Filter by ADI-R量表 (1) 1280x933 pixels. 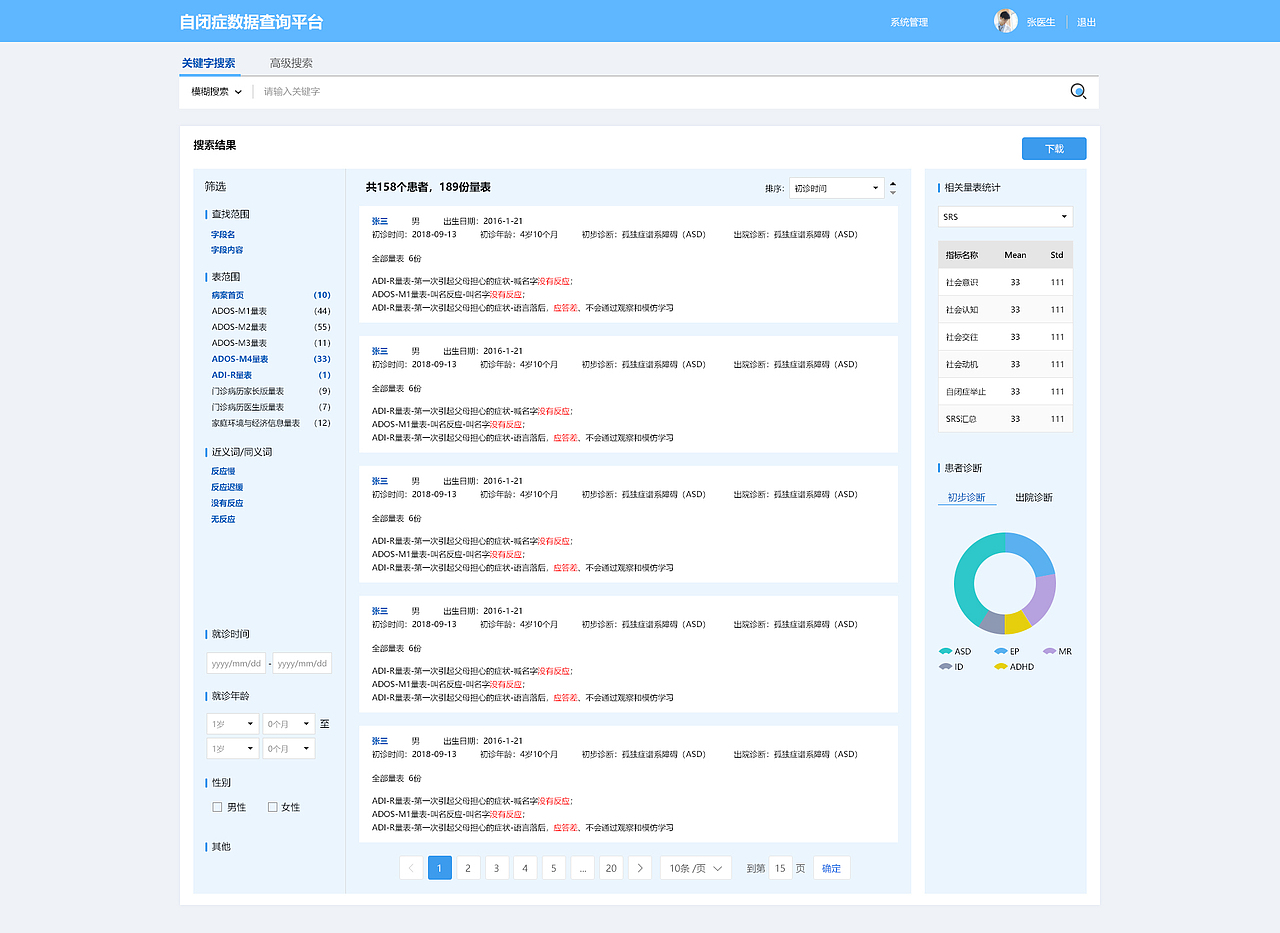[270, 375]
